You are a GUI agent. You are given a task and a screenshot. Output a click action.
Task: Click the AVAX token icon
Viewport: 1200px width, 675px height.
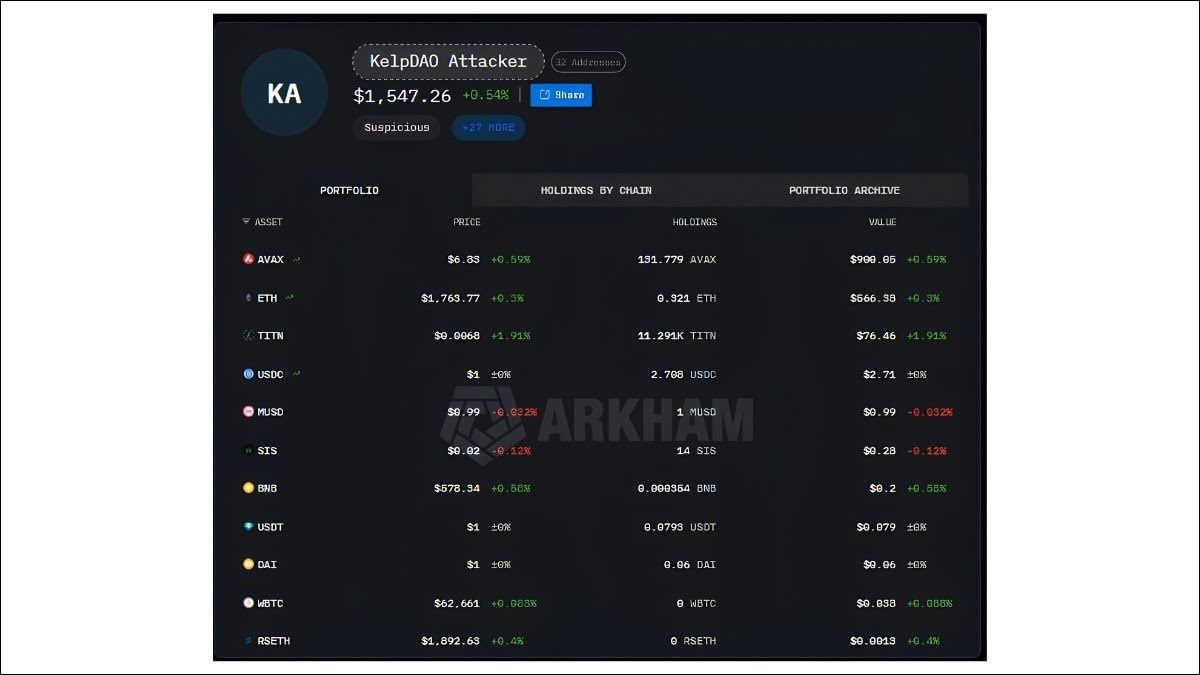(x=249, y=259)
